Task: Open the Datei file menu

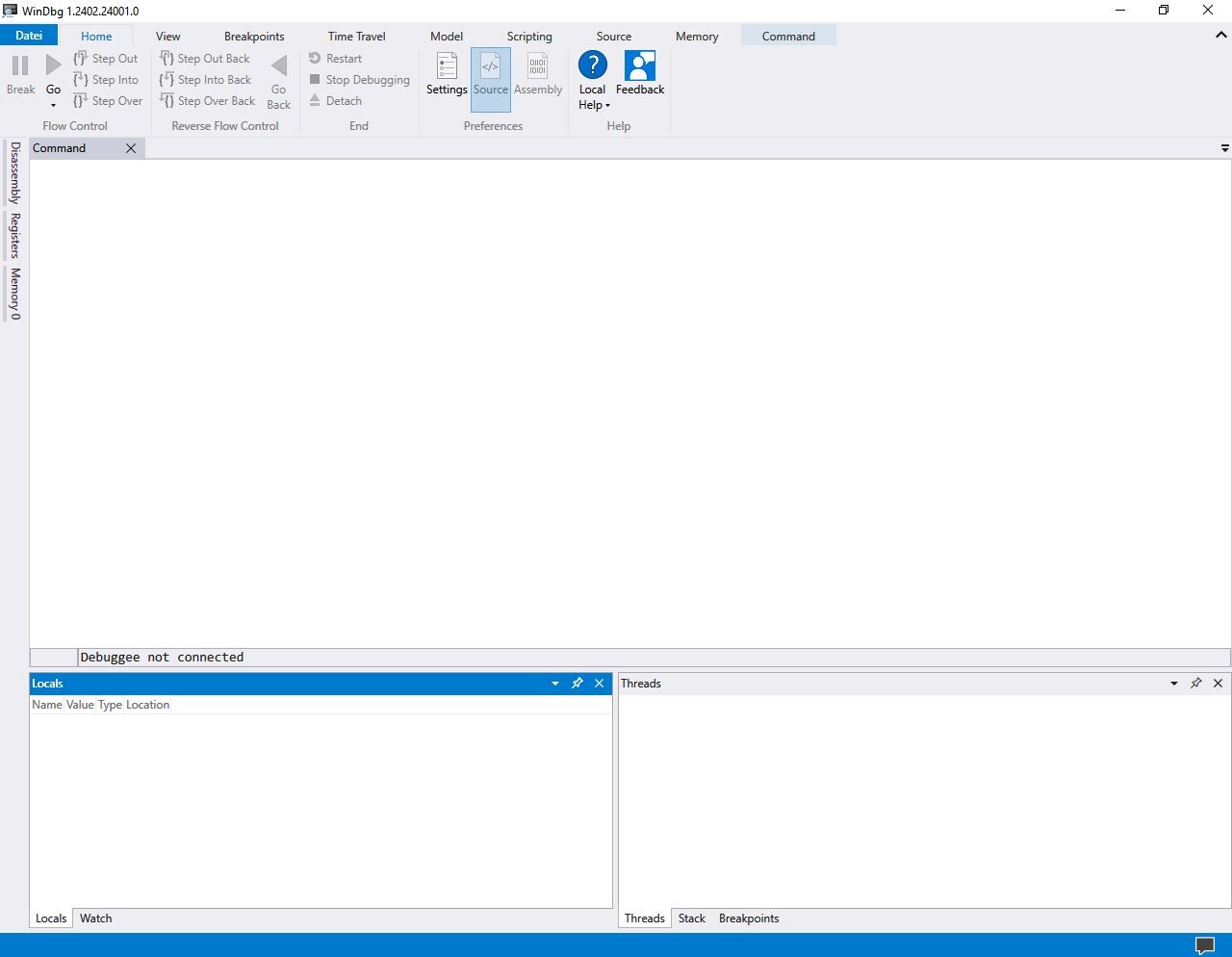Action: point(29,36)
